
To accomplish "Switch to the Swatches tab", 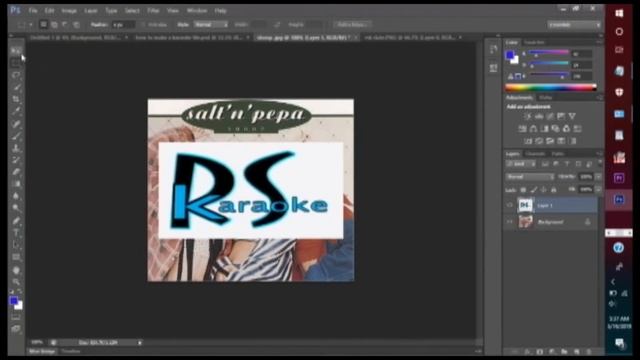I will click(x=534, y=42).
